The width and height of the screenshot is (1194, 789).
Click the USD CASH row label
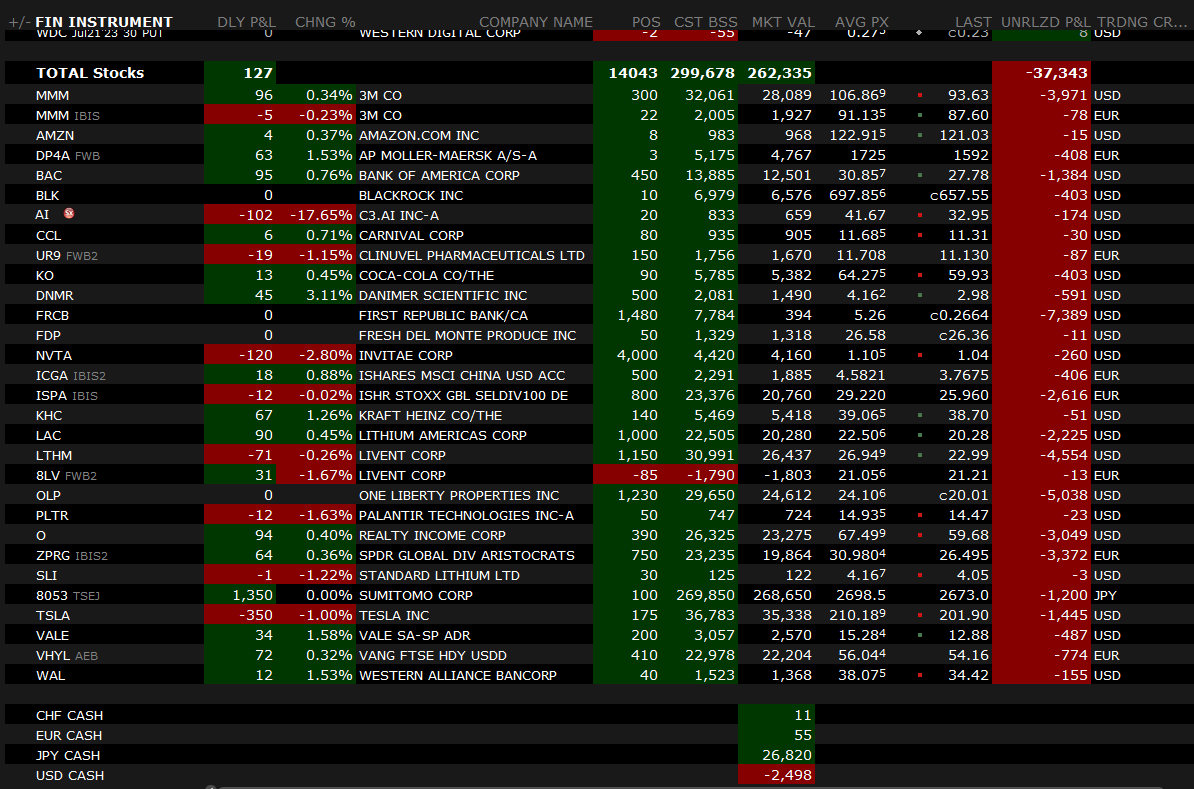coord(69,775)
